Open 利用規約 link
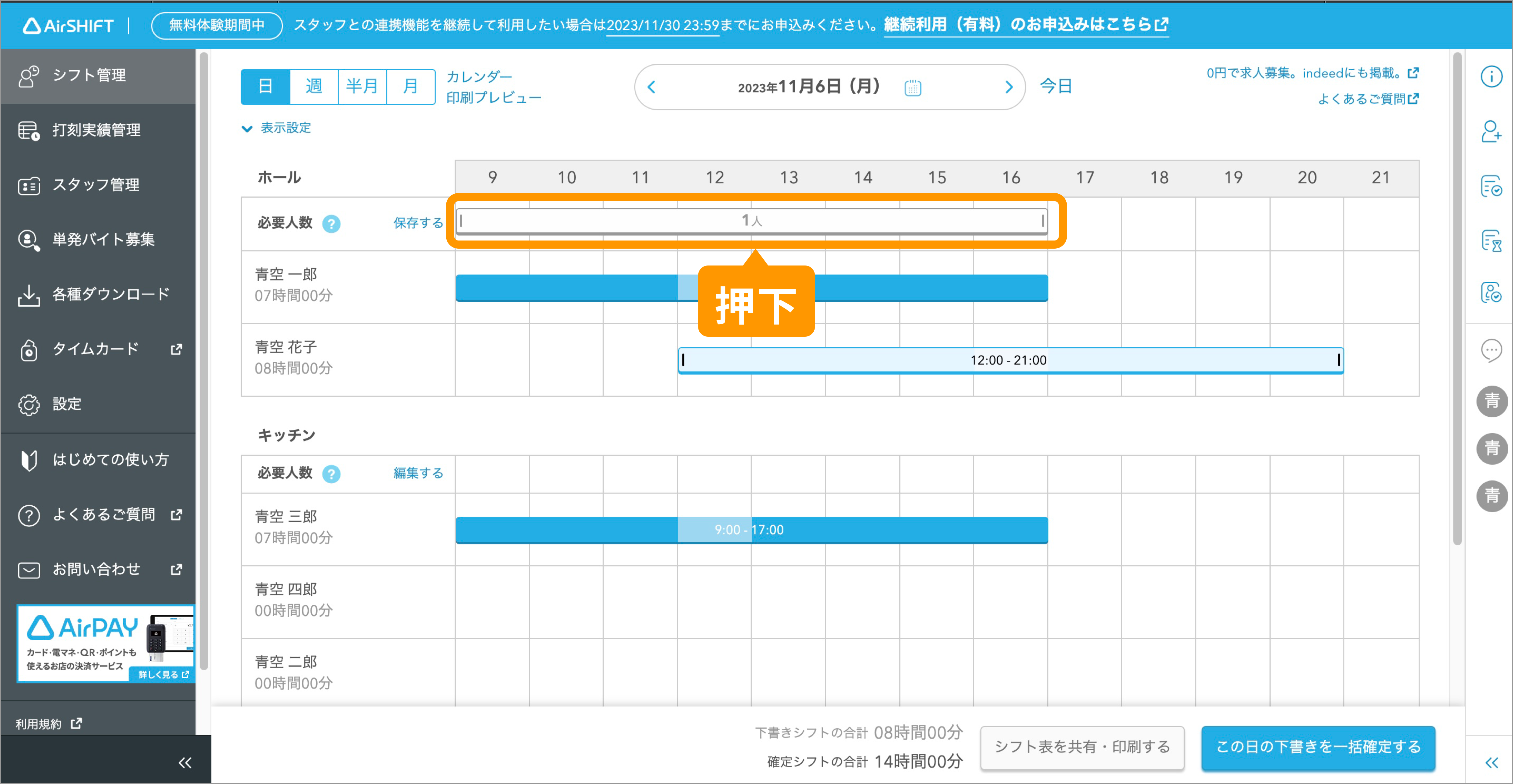 (x=49, y=723)
